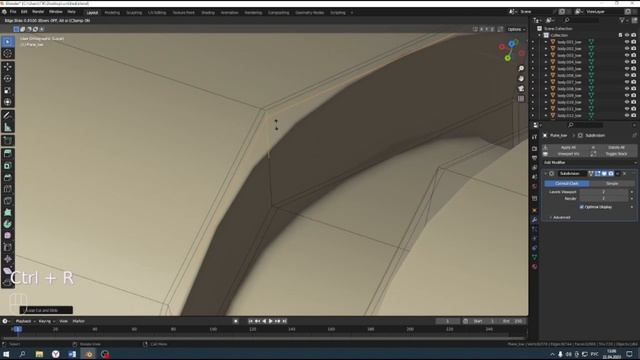Image resolution: width=640 pixels, height=360 pixels.
Task: Click timeline current frame playhead
Action: 18,329
